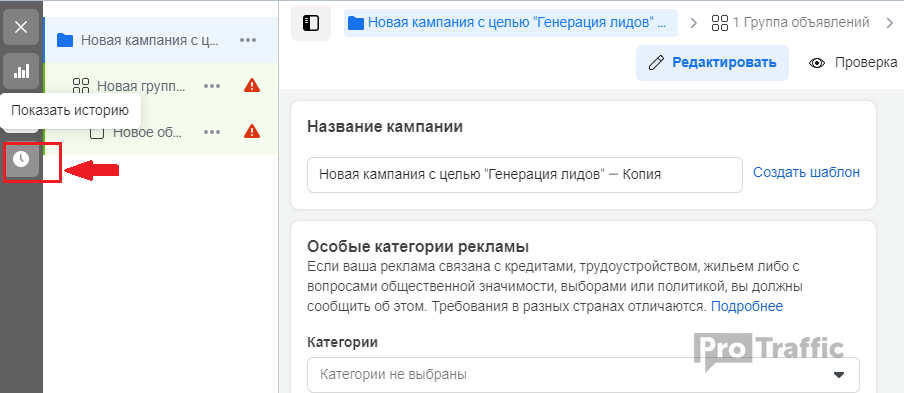The height and width of the screenshot is (393, 904).
Task: Click the Создать шаблон link
Action: click(807, 172)
